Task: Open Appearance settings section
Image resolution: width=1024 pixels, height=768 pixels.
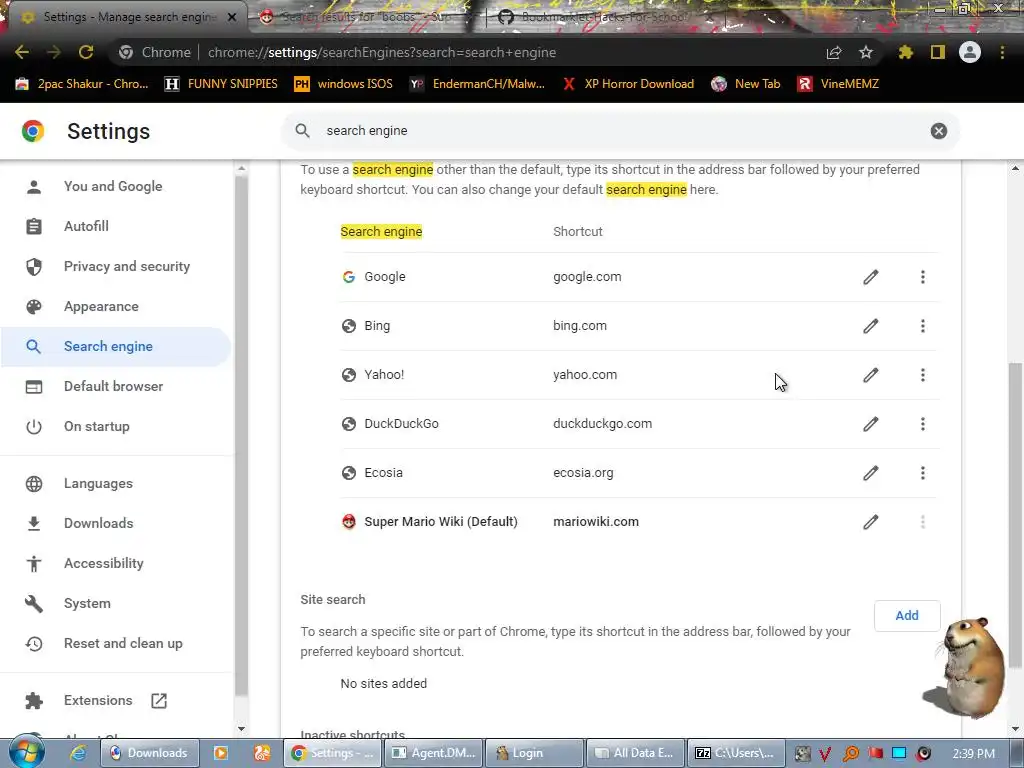Action: point(101,306)
